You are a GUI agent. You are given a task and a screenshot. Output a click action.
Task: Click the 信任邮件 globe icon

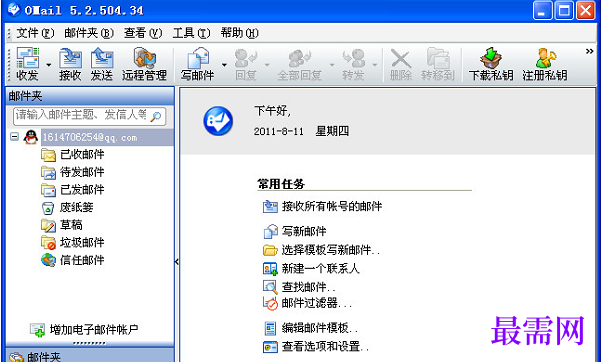(48, 260)
